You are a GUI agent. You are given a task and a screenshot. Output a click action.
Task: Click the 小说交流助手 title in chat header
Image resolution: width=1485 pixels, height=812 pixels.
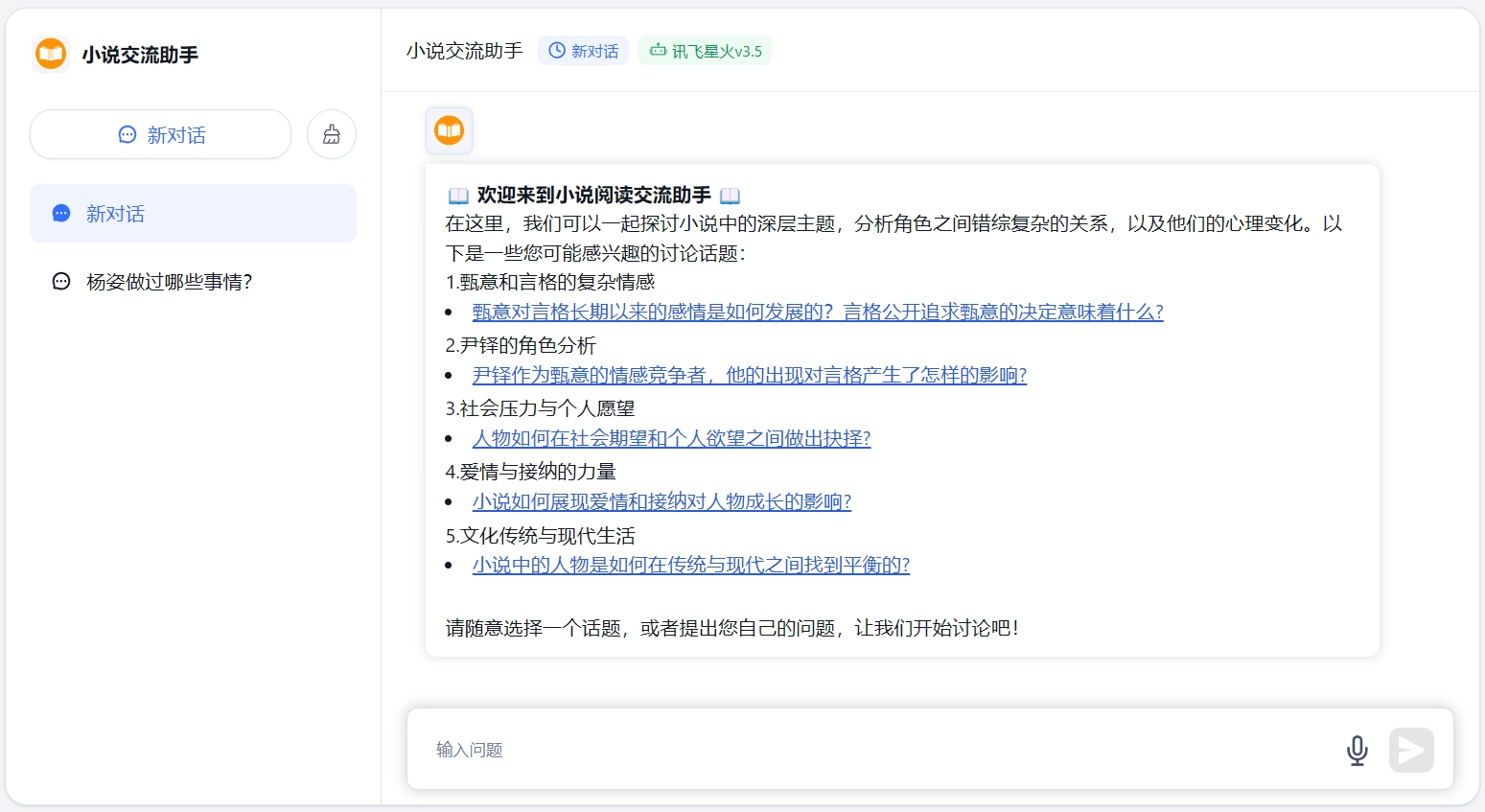(x=464, y=51)
